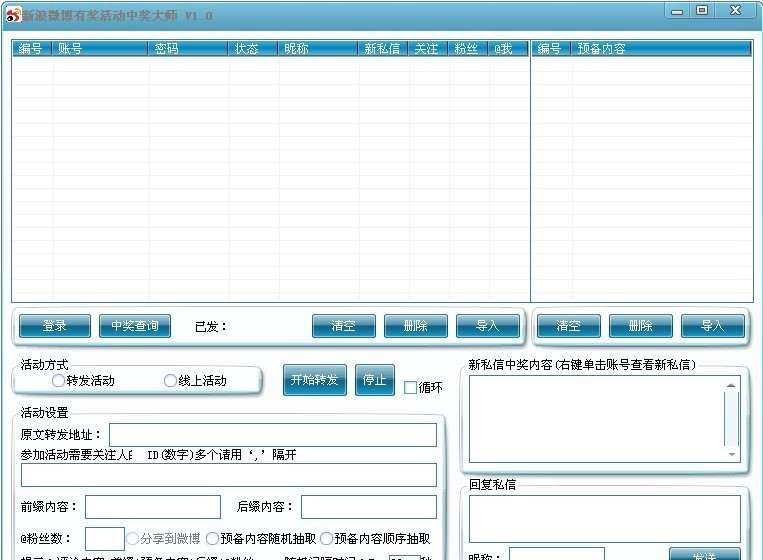
Task: Minimize the window
Action: 677,11
